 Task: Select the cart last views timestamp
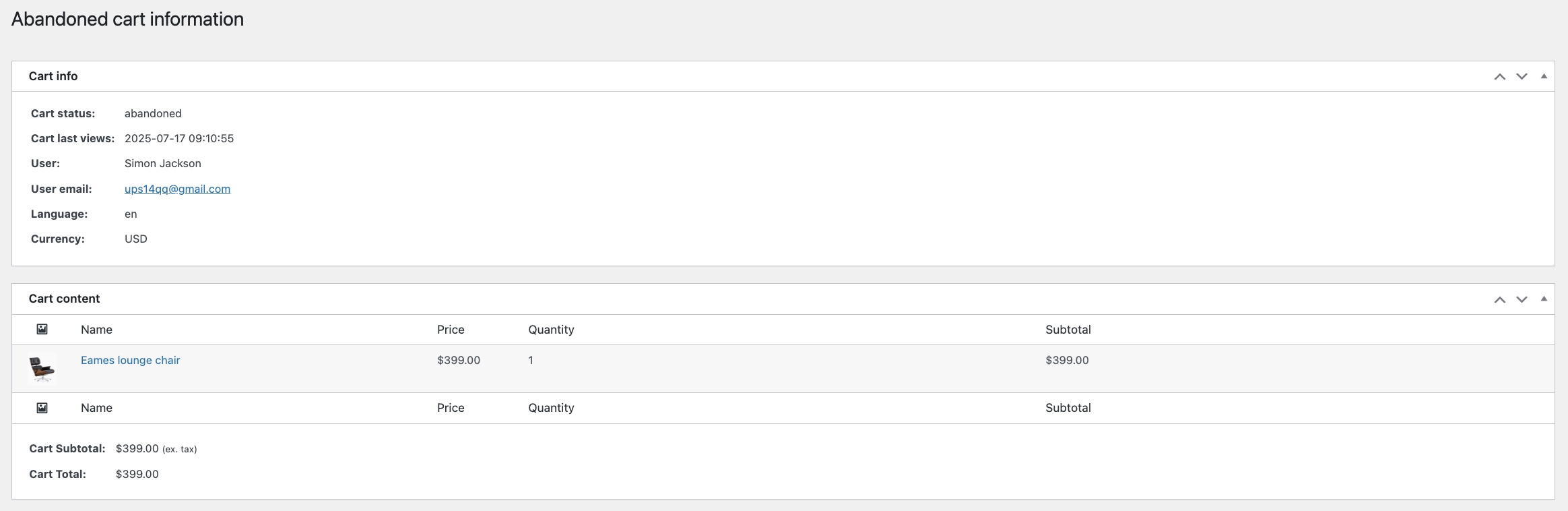[179, 138]
